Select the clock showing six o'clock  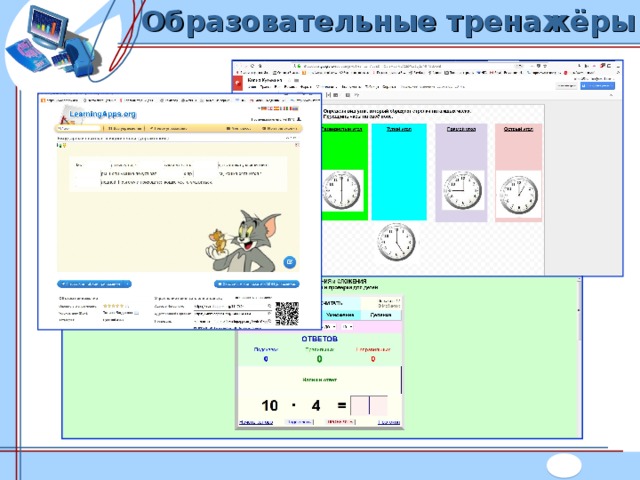[x=342, y=191]
